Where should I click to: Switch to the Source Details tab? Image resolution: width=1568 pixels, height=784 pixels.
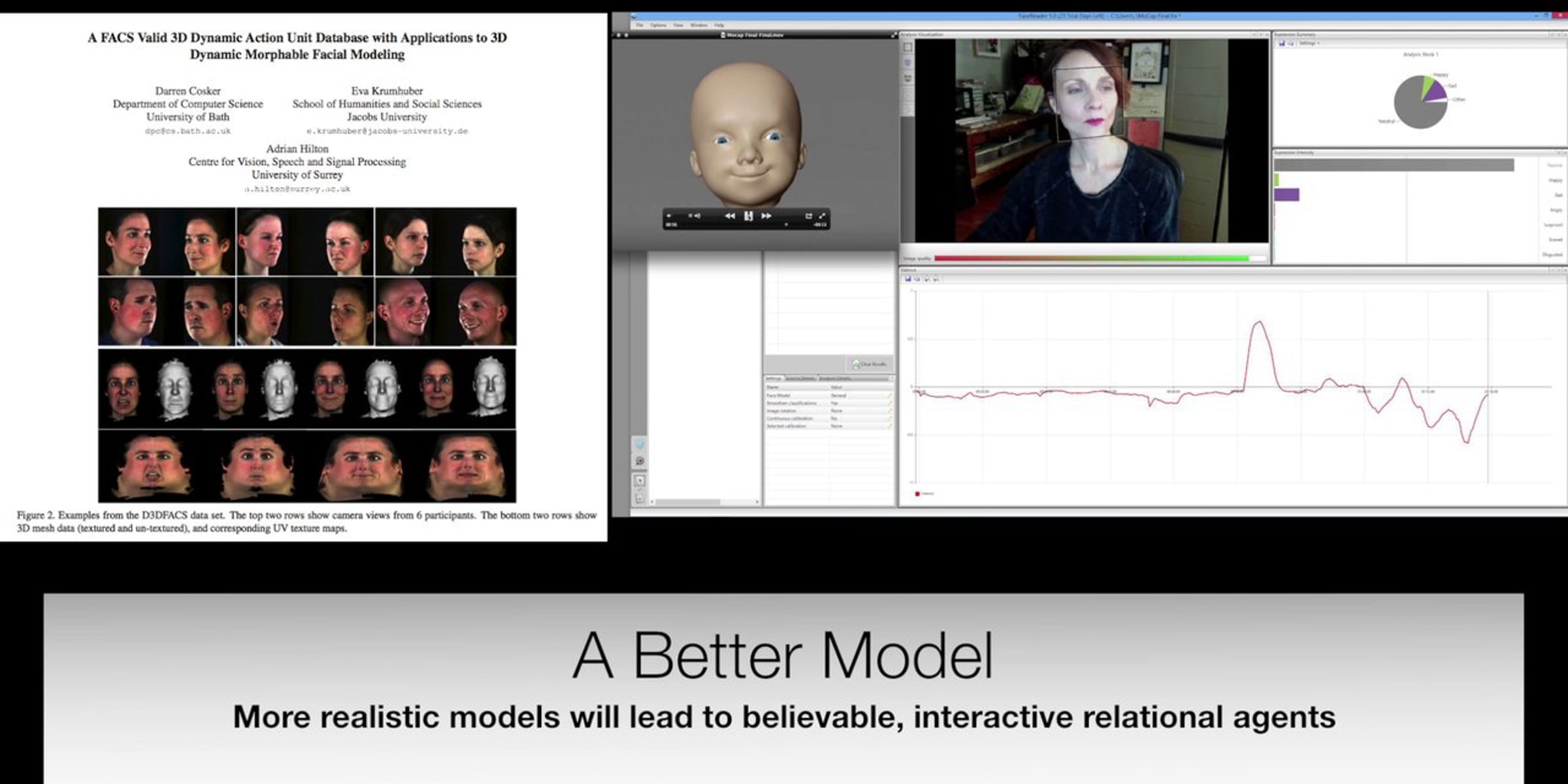coord(800,379)
